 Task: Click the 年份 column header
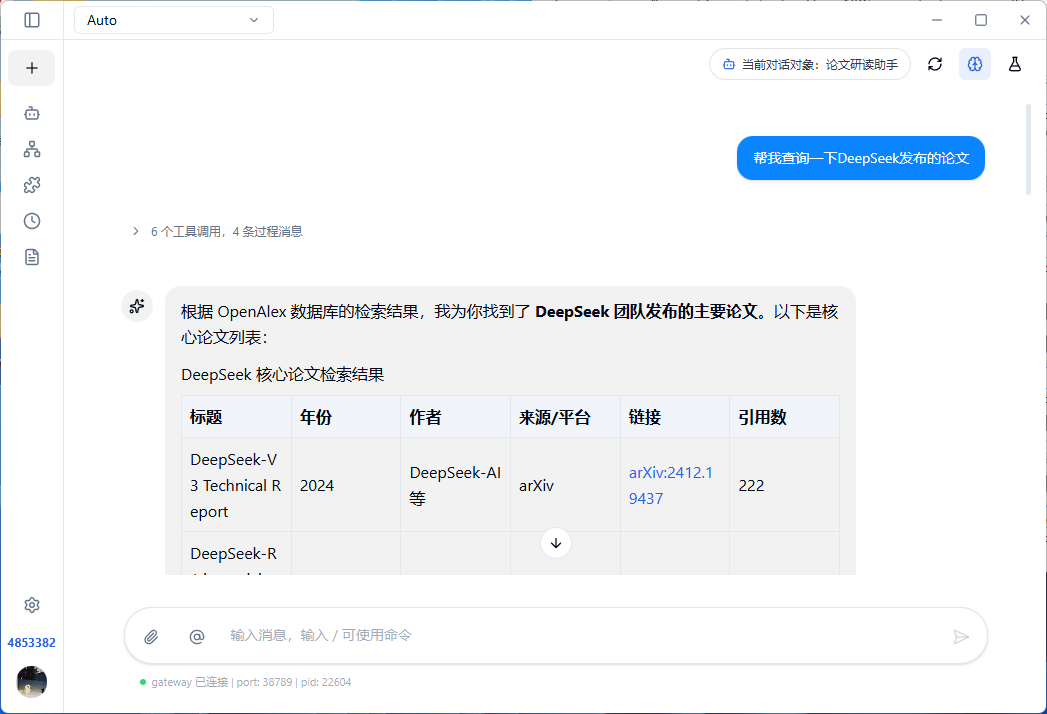click(346, 417)
